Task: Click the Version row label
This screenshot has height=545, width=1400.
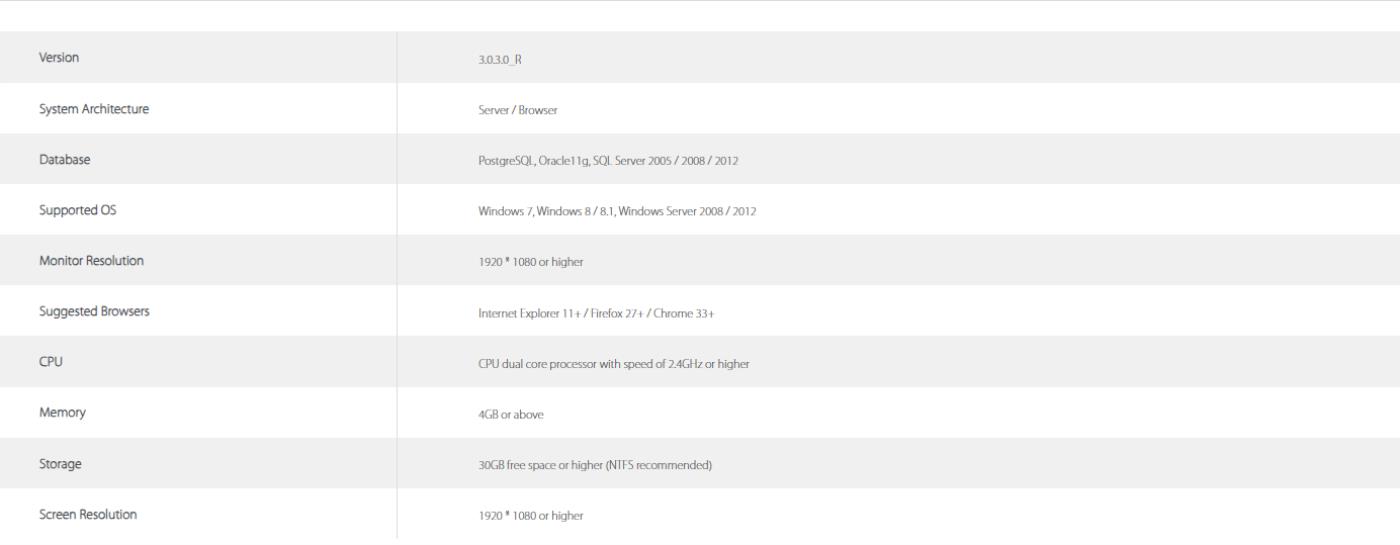Action: pos(59,58)
